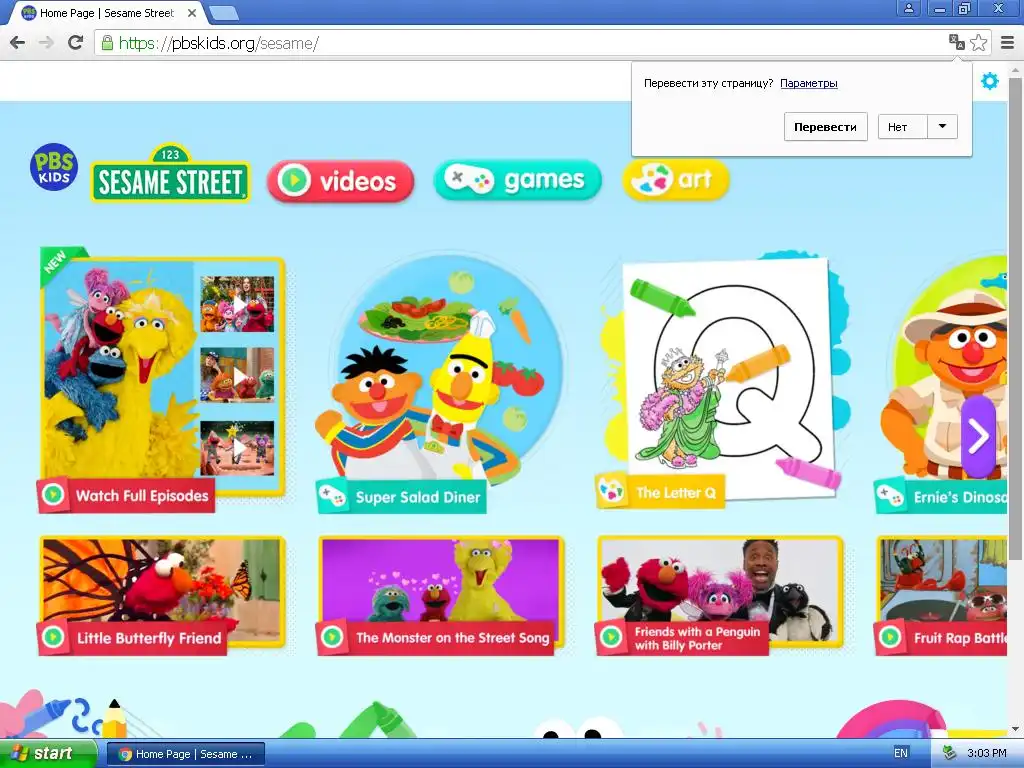Click the browser forward arrow

click(46, 43)
